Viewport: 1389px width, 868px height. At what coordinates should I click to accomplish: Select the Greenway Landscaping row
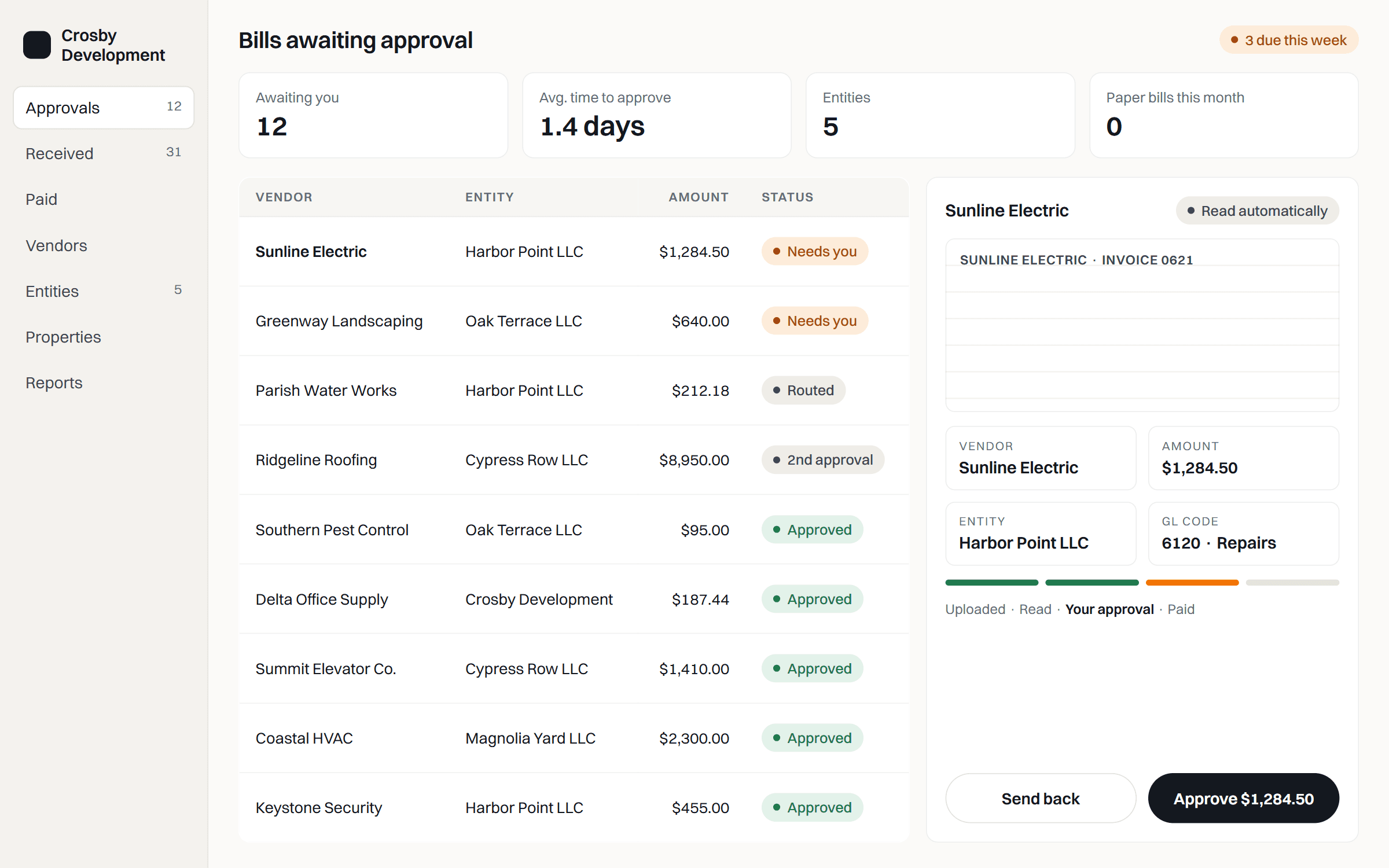coord(574,321)
